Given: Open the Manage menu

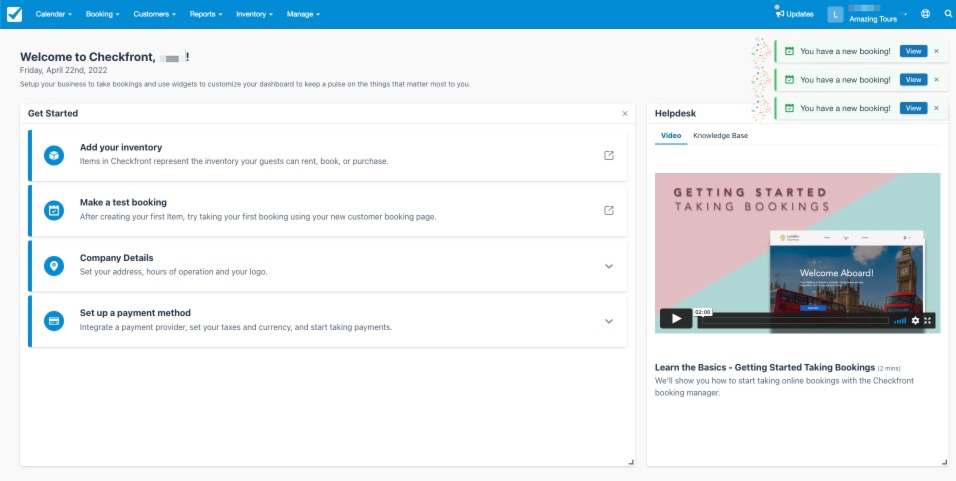Looking at the screenshot, I should click(x=303, y=14).
